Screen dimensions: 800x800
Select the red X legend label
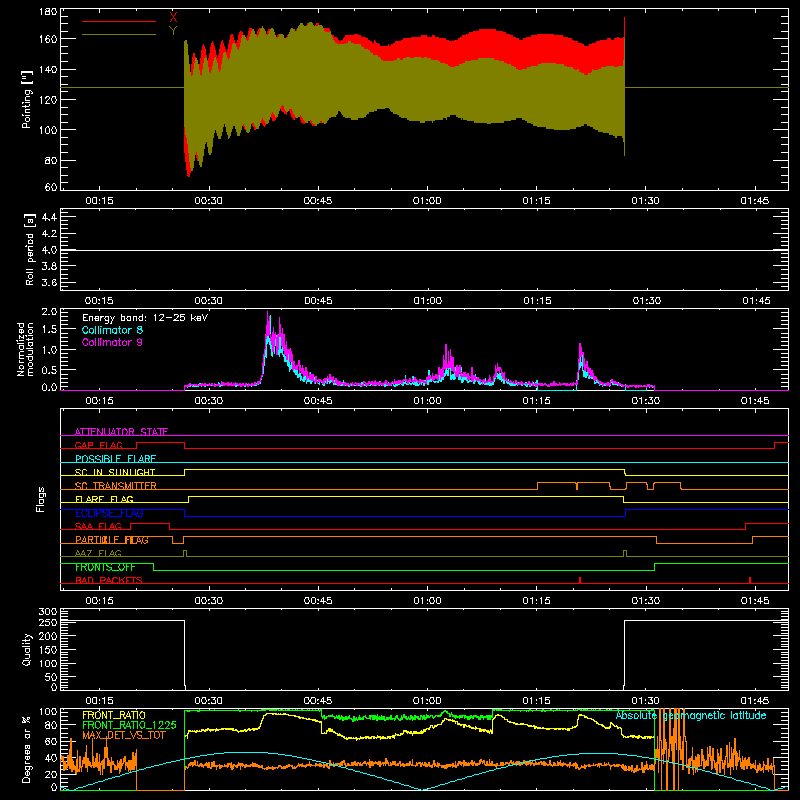tap(173, 17)
